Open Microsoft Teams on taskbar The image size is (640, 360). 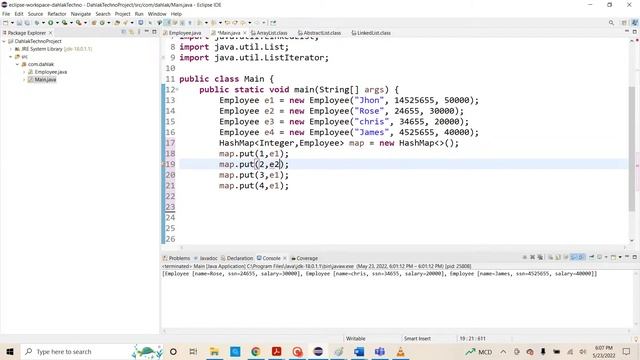click(380, 351)
